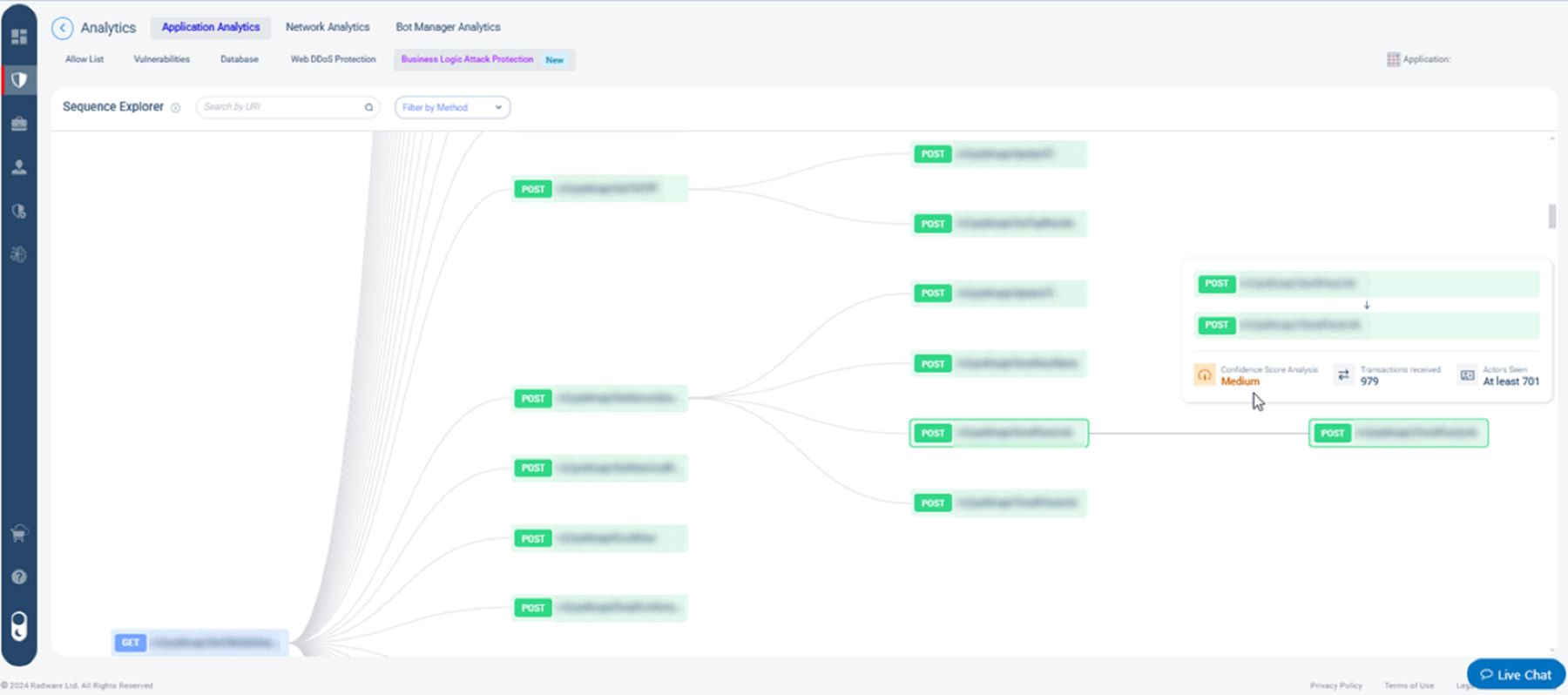Open the help question mark icon
1568x695 pixels.
coord(19,577)
